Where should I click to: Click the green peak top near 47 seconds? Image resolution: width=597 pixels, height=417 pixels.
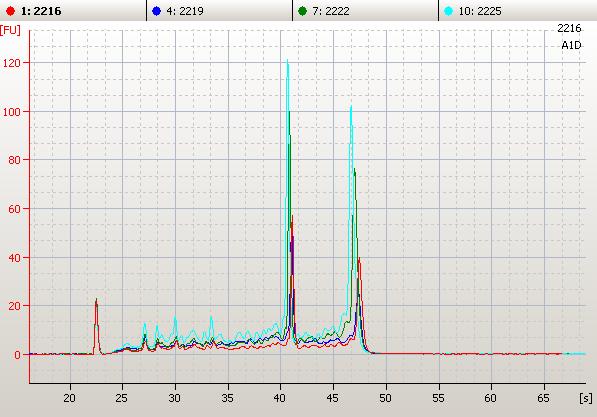pos(355,170)
